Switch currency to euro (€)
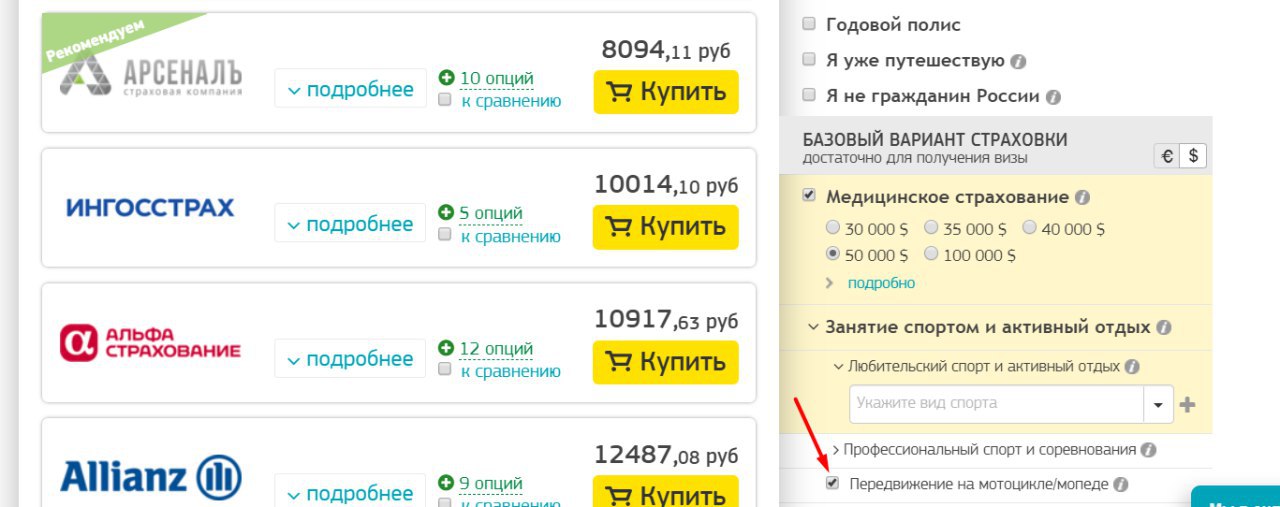 (1166, 157)
